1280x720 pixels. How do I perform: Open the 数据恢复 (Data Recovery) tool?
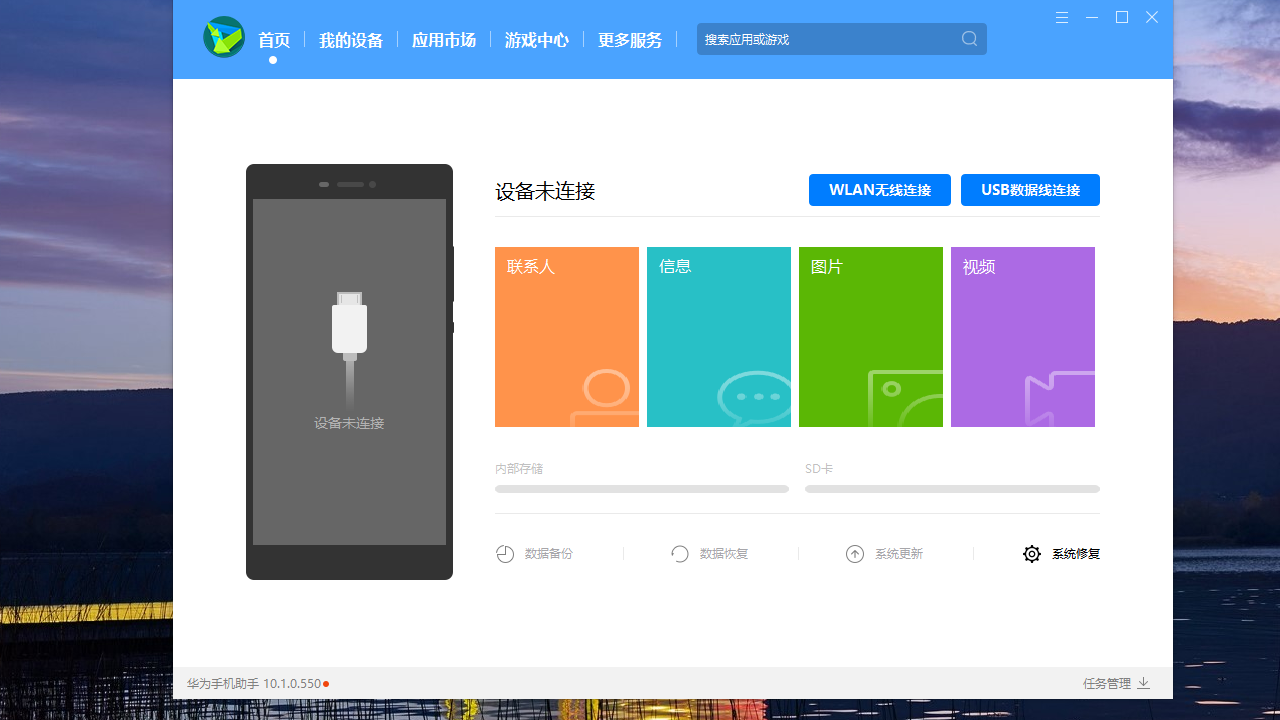[x=710, y=553]
